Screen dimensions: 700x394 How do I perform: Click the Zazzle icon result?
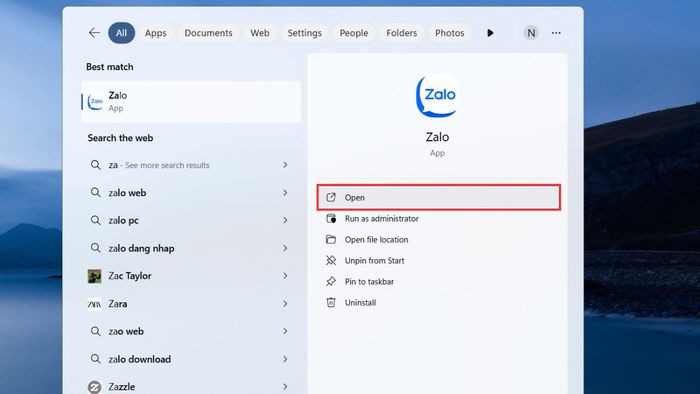(94, 387)
